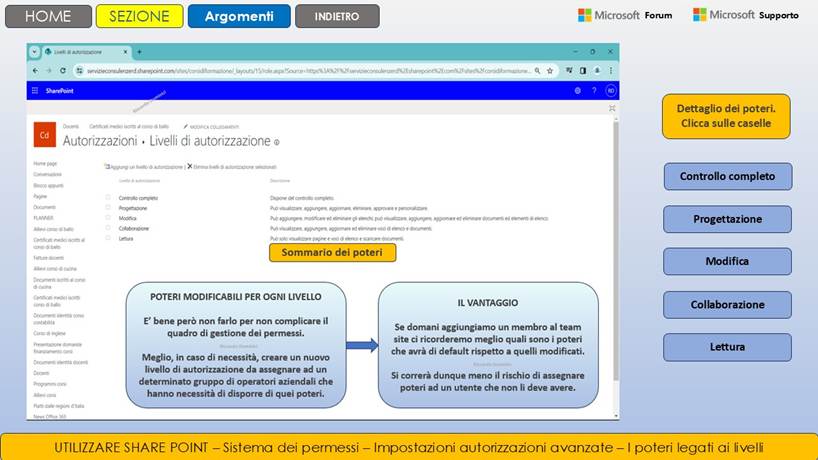Image resolution: width=818 pixels, height=460 pixels.
Task: Check the Progettazione checkbox
Action: pyautogui.click(x=108, y=207)
